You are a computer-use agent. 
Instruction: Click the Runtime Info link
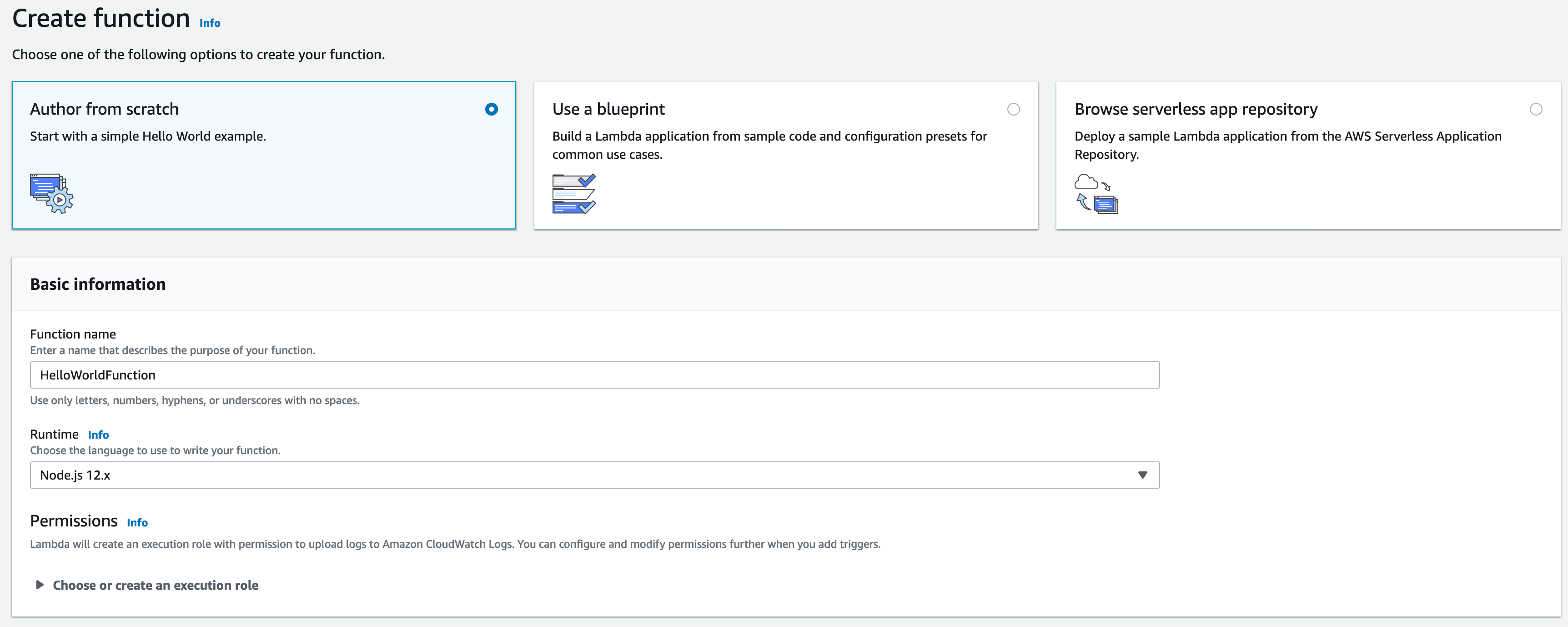pos(98,435)
